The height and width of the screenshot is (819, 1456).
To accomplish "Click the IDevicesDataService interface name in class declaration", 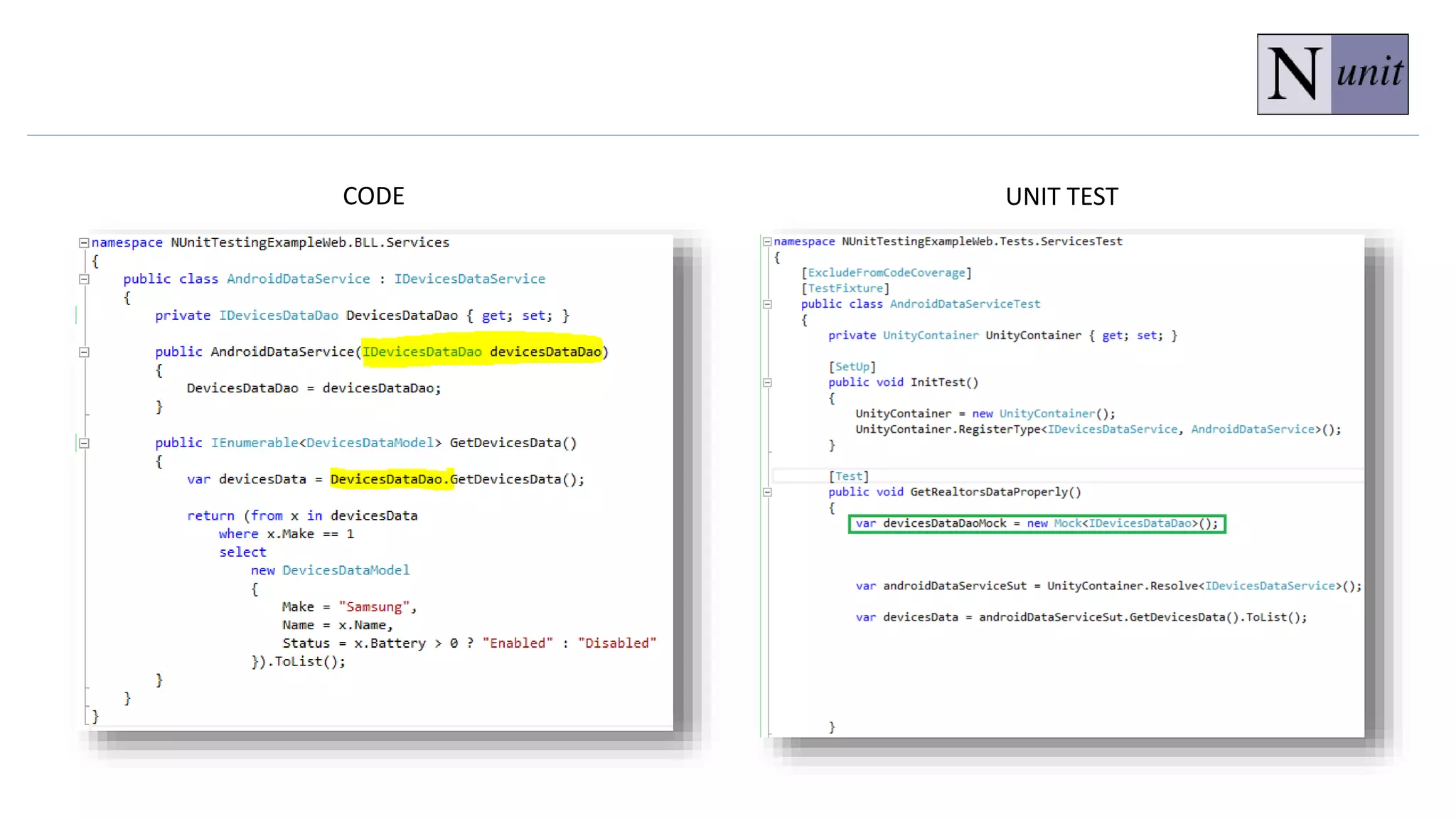I will [x=470, y=279].
